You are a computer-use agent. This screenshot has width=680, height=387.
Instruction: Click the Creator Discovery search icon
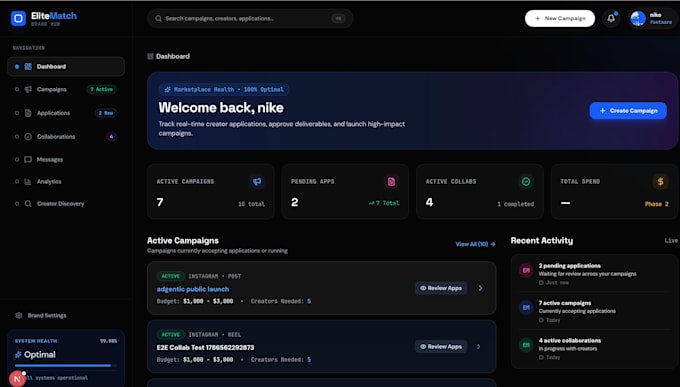click(x=28, y=203)
